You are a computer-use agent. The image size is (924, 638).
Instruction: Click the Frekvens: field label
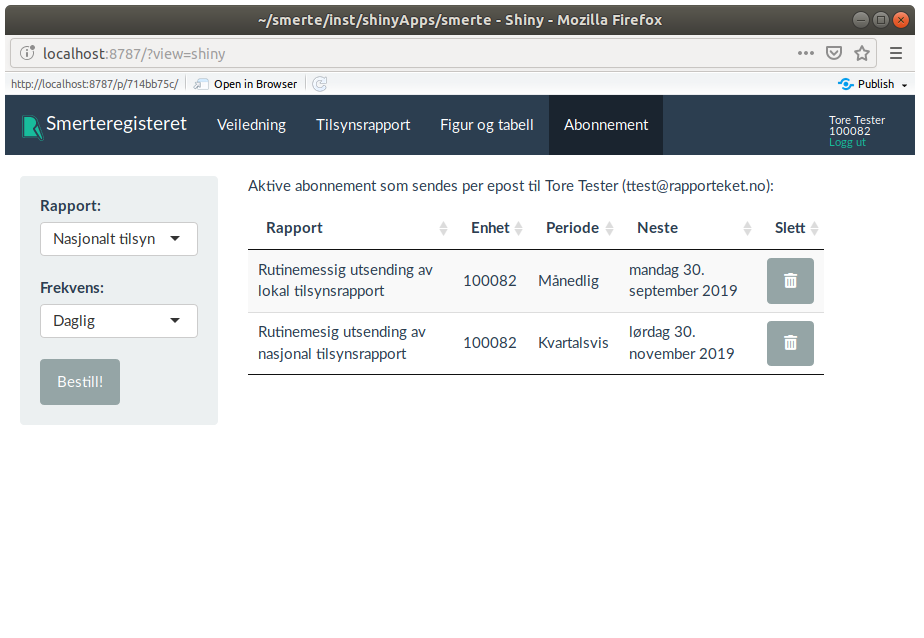pos(72,287)
